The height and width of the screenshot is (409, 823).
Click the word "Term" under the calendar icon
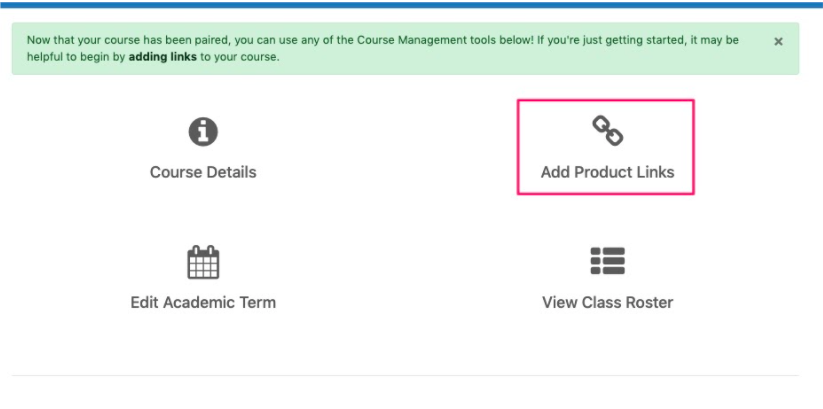[257, 302]
